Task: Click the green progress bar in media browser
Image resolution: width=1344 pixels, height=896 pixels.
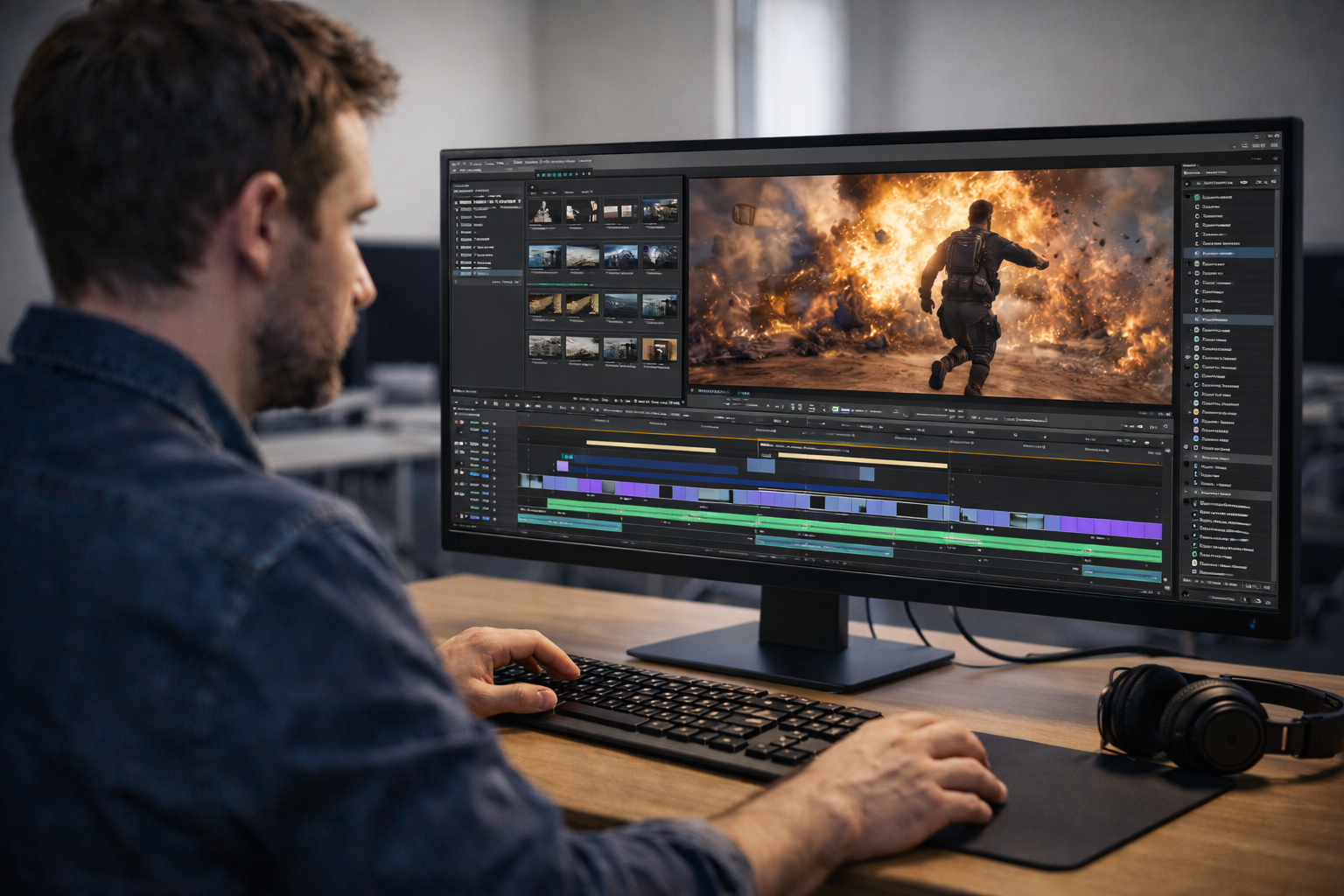Action: (560, 283)
